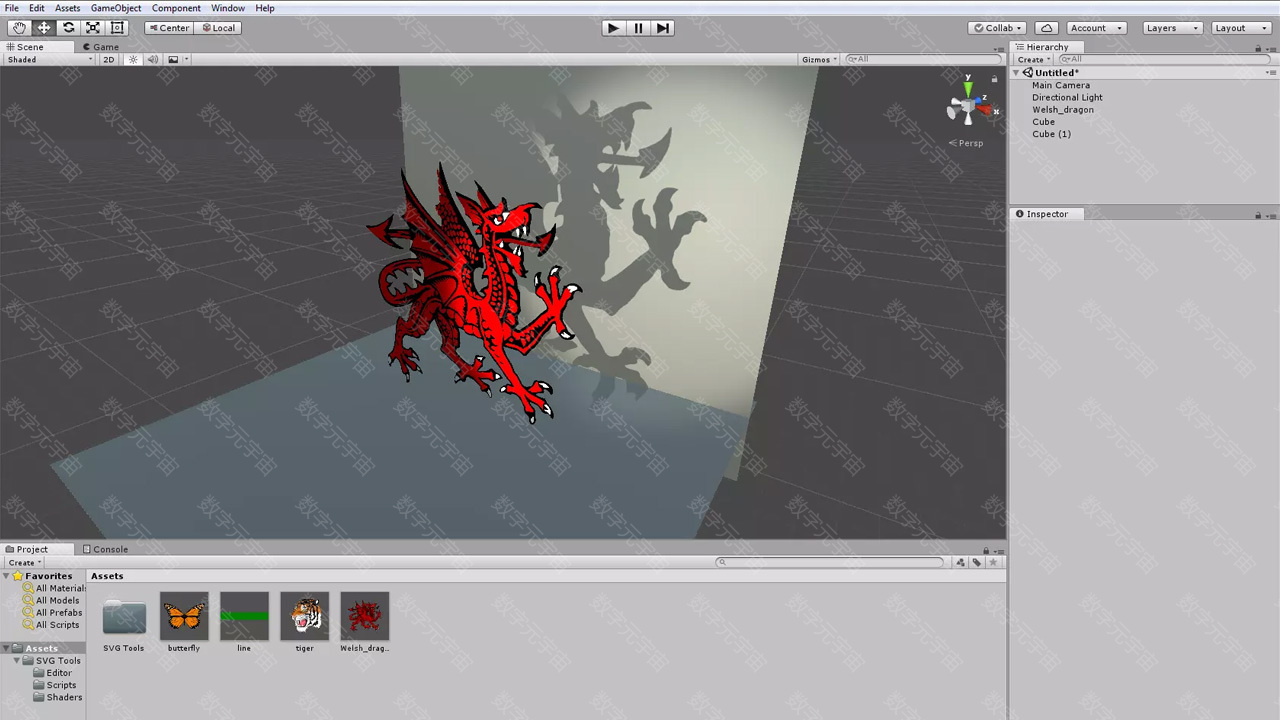Select the Rect transform tool
Viewport: 1280px width, 720px height.
click(x=117, y=28)
